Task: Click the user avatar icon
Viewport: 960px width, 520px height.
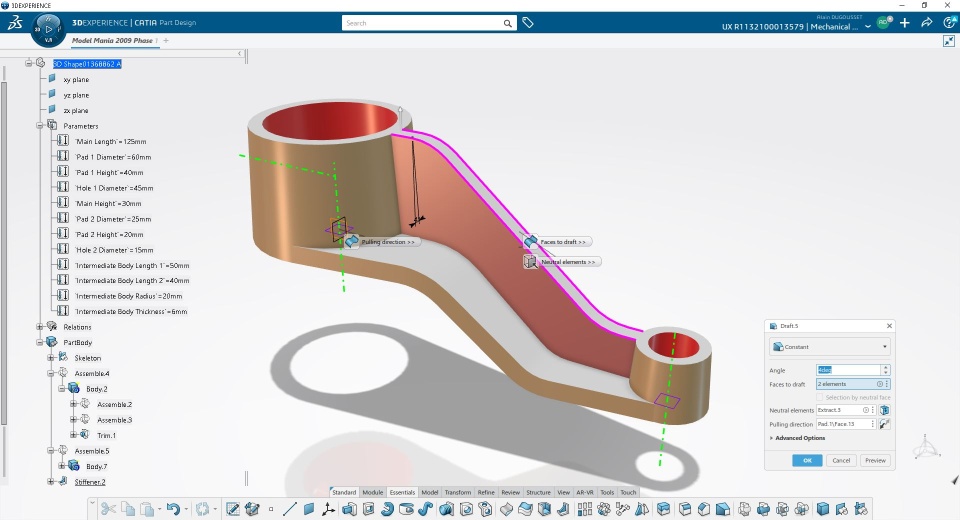Action: pos(883,23)
